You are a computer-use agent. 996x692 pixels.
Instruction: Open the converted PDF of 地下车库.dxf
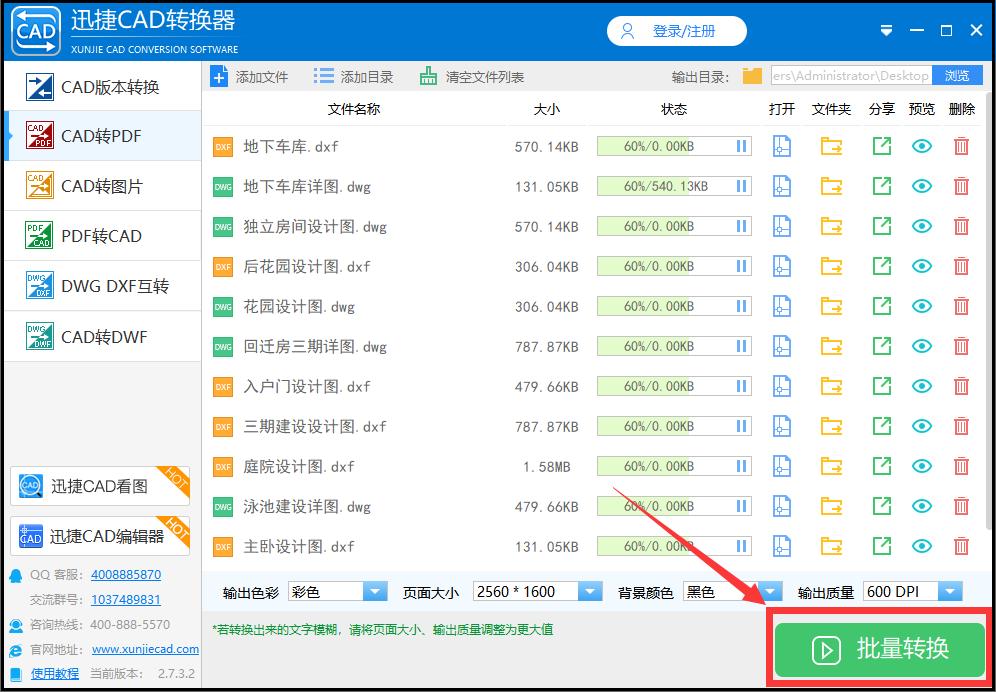pos(781,145)
